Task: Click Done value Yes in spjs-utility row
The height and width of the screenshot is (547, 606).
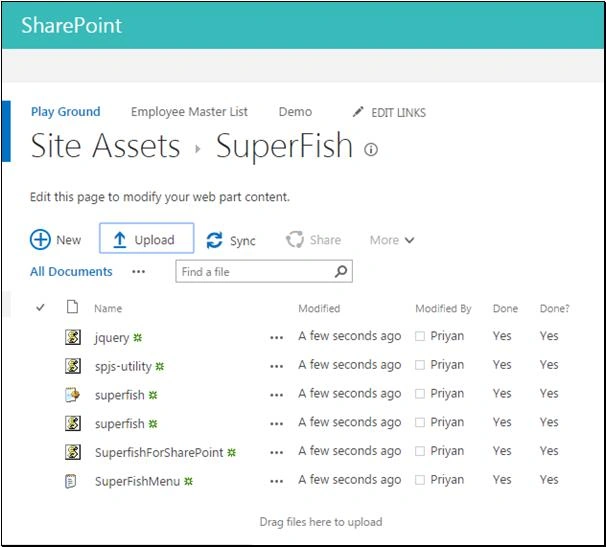Action: pyautogui.click(x=502, y=365)
